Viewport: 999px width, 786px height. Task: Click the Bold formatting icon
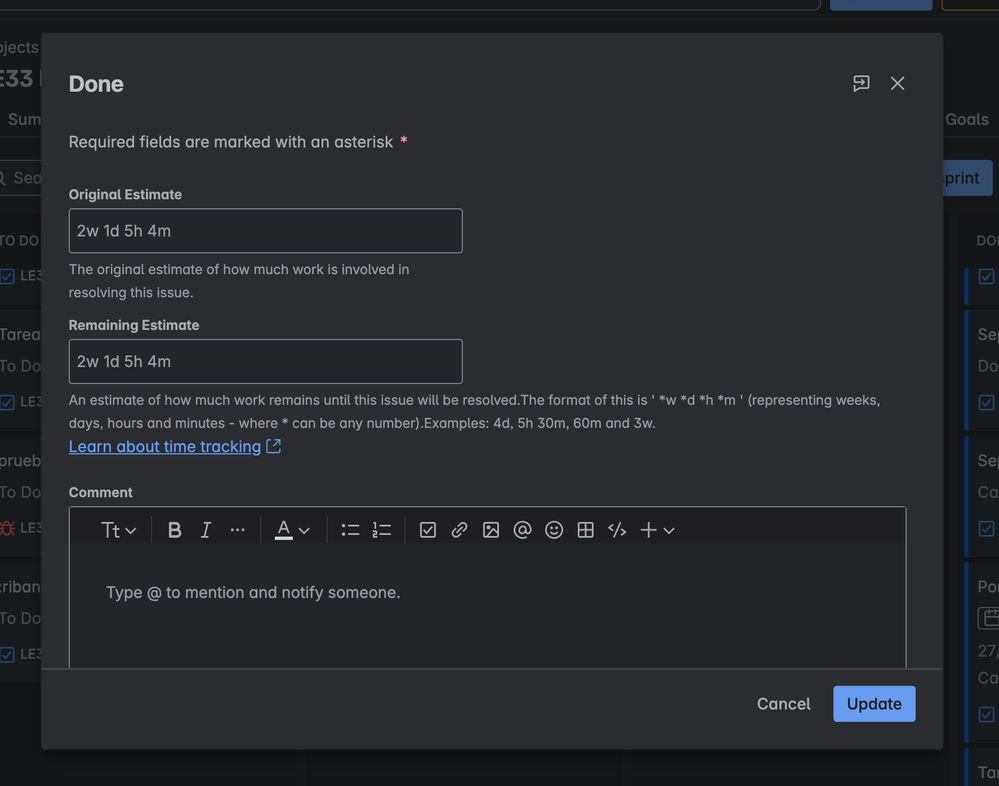pos(174,530)
